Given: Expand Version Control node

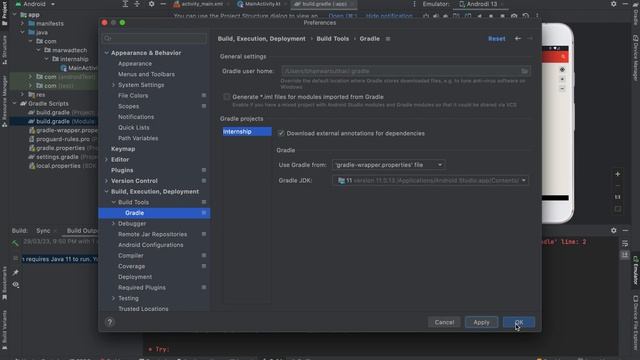Looking at the screenshot, I should pos(107,181).
